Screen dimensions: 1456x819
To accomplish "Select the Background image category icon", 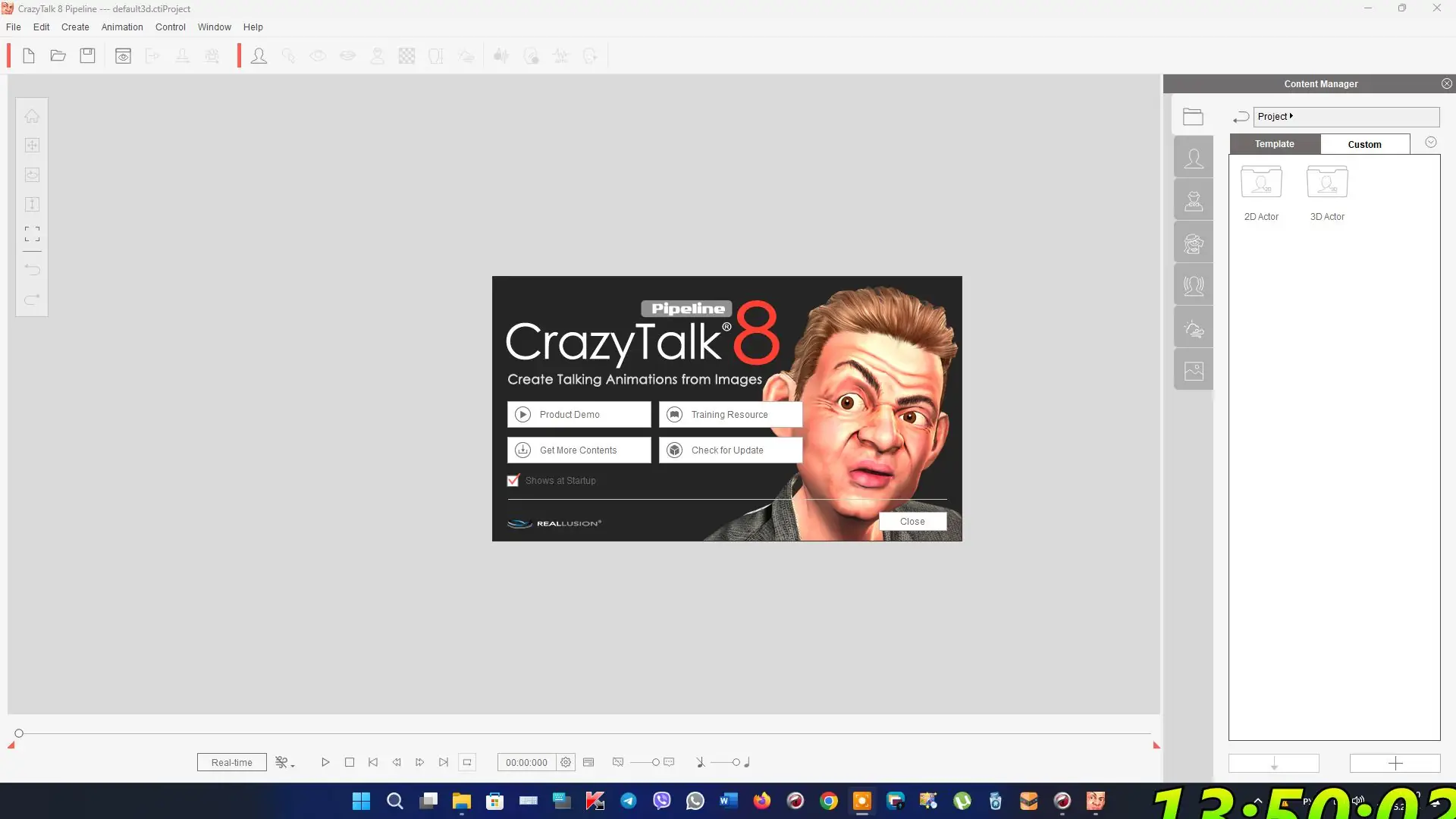I will point(1194,372).
